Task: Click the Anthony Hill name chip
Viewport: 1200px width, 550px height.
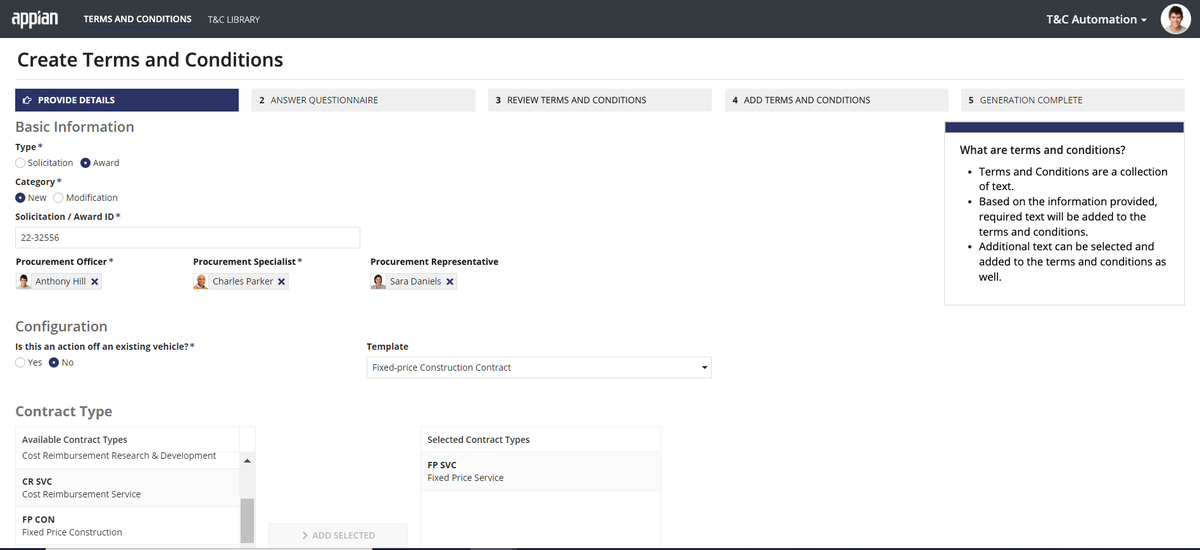Action: (x=60, y=282)
